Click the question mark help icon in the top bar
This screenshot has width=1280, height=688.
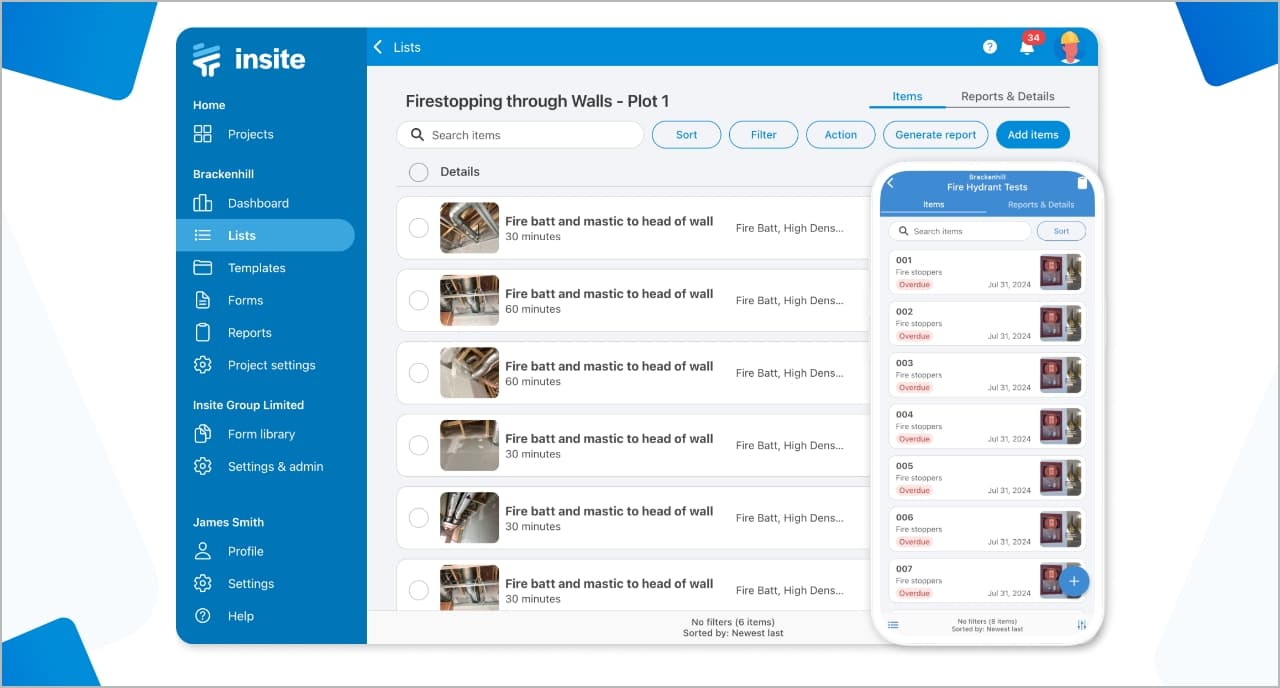coord(990,47)
